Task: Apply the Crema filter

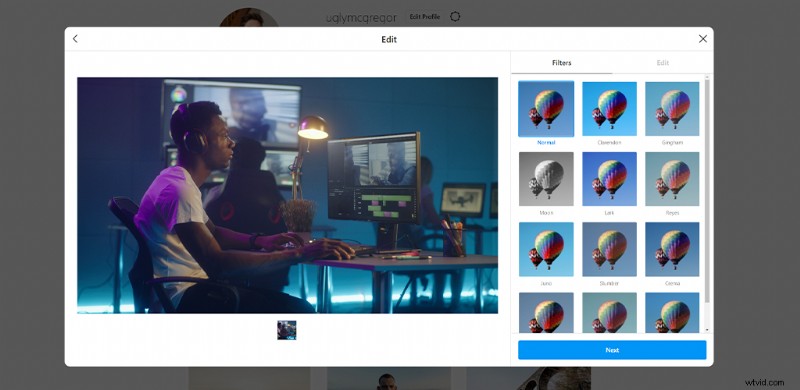Action: click(x=672, y=249)
